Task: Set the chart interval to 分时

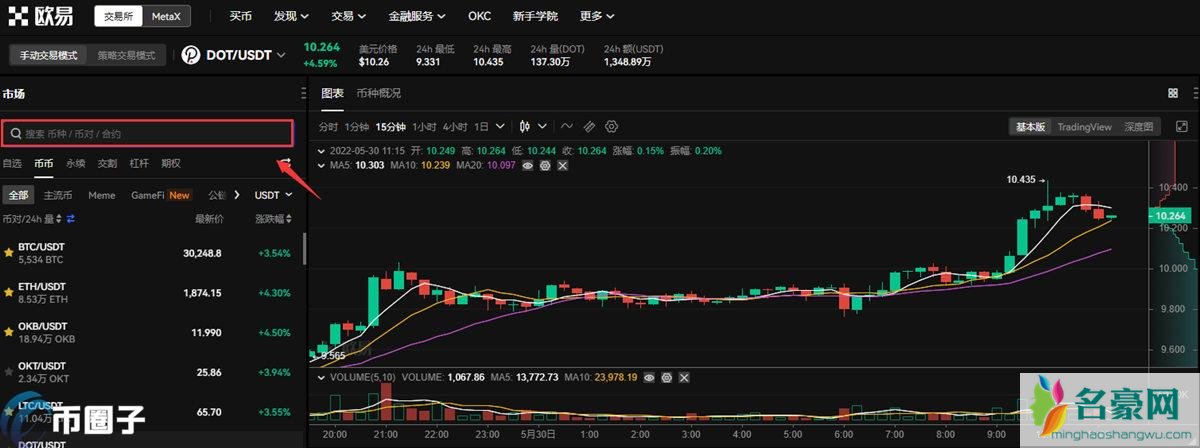Action: 329,127
